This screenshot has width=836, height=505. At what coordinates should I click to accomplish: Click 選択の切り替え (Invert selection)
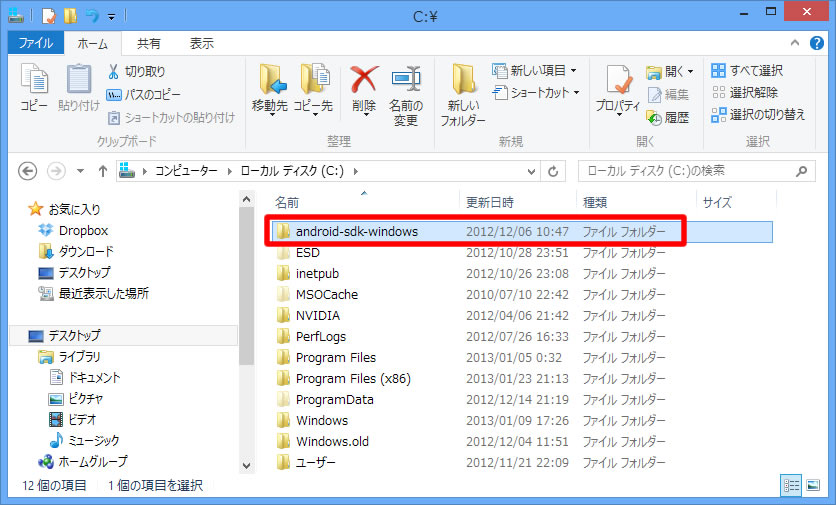coord(758,115)
